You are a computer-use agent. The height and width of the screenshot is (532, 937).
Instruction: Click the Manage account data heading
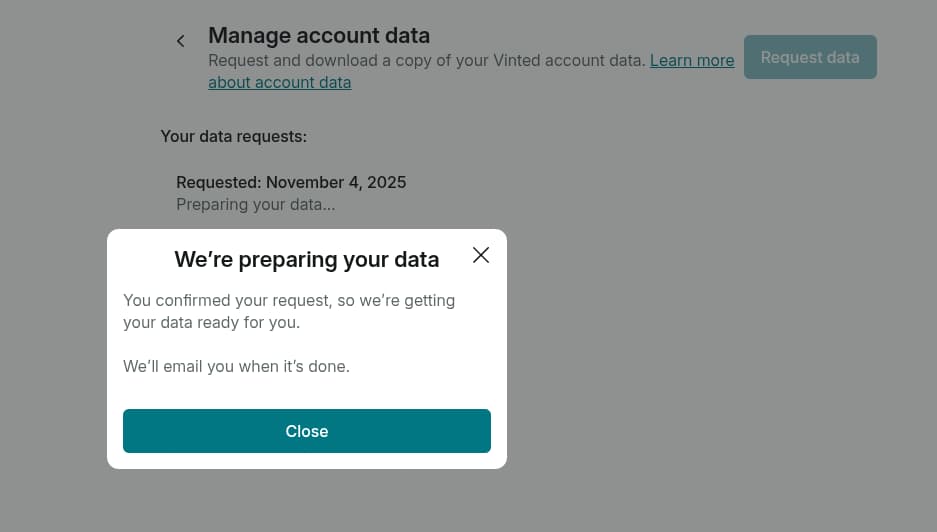(318, 36)
